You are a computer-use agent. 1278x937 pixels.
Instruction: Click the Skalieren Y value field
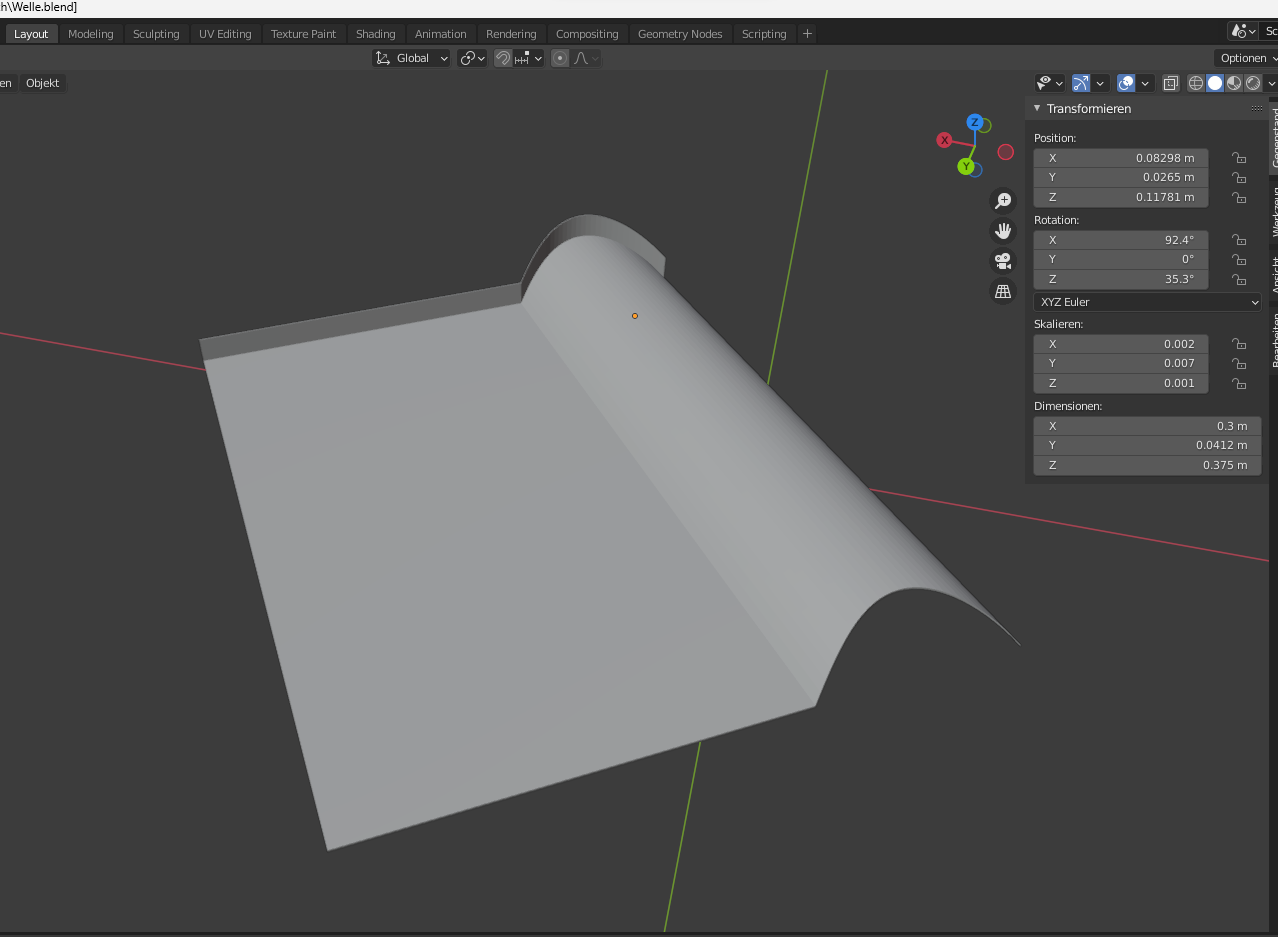pos(1120,363)
